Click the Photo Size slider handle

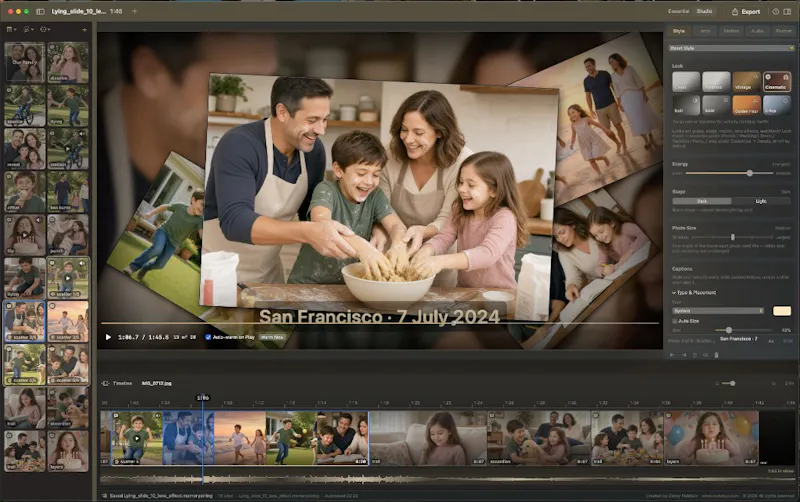tap(733, 237)
